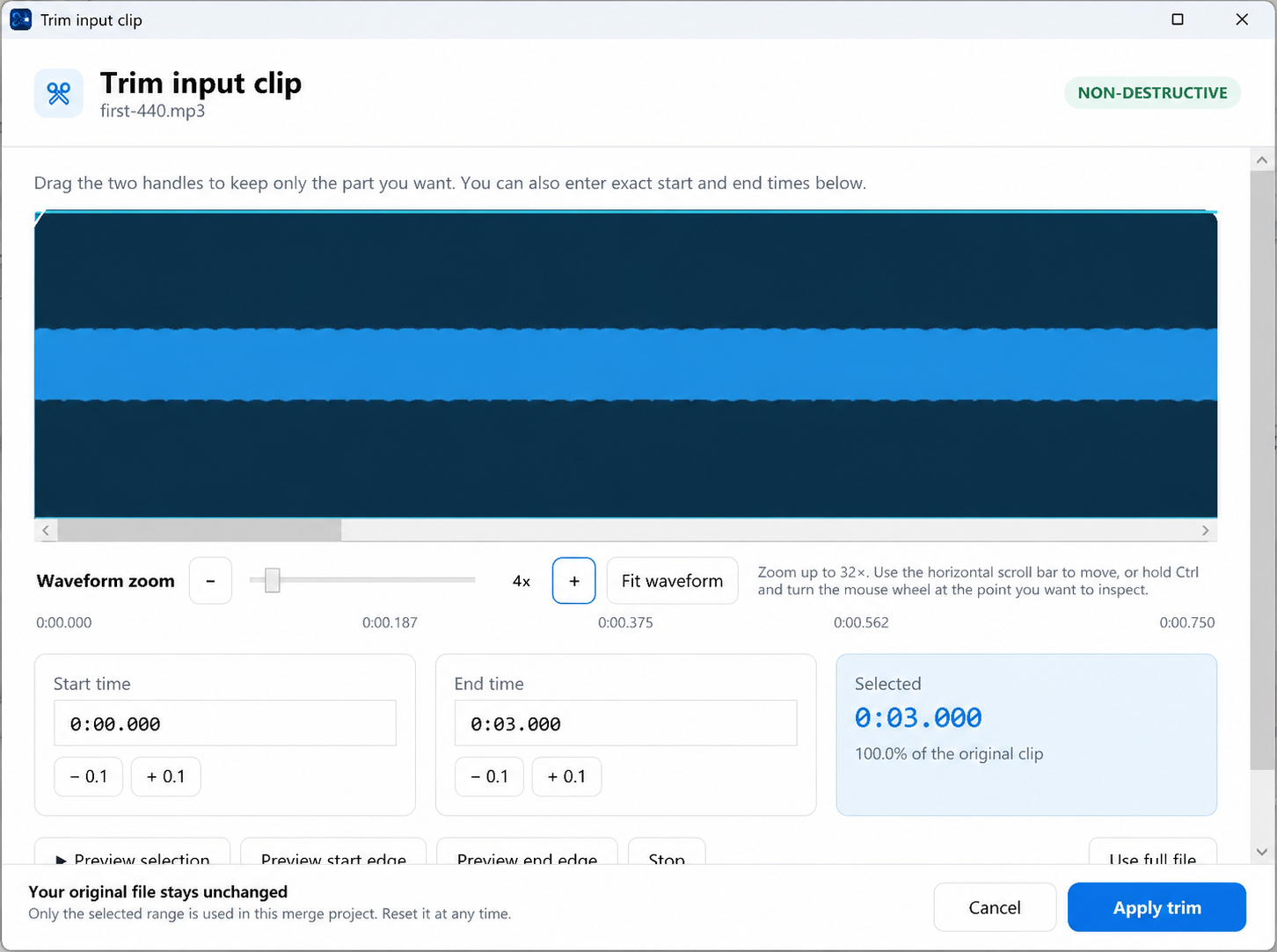Click the 0:00.375 timeline label

(625, 622)
